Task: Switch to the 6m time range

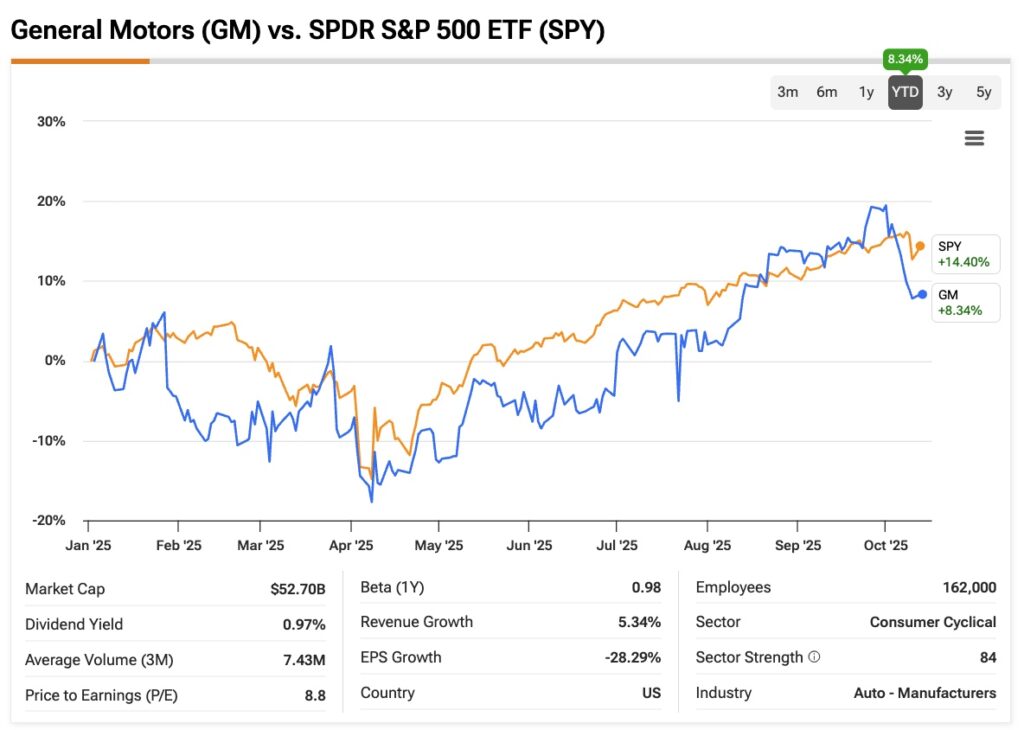Action: coord(827,92)
